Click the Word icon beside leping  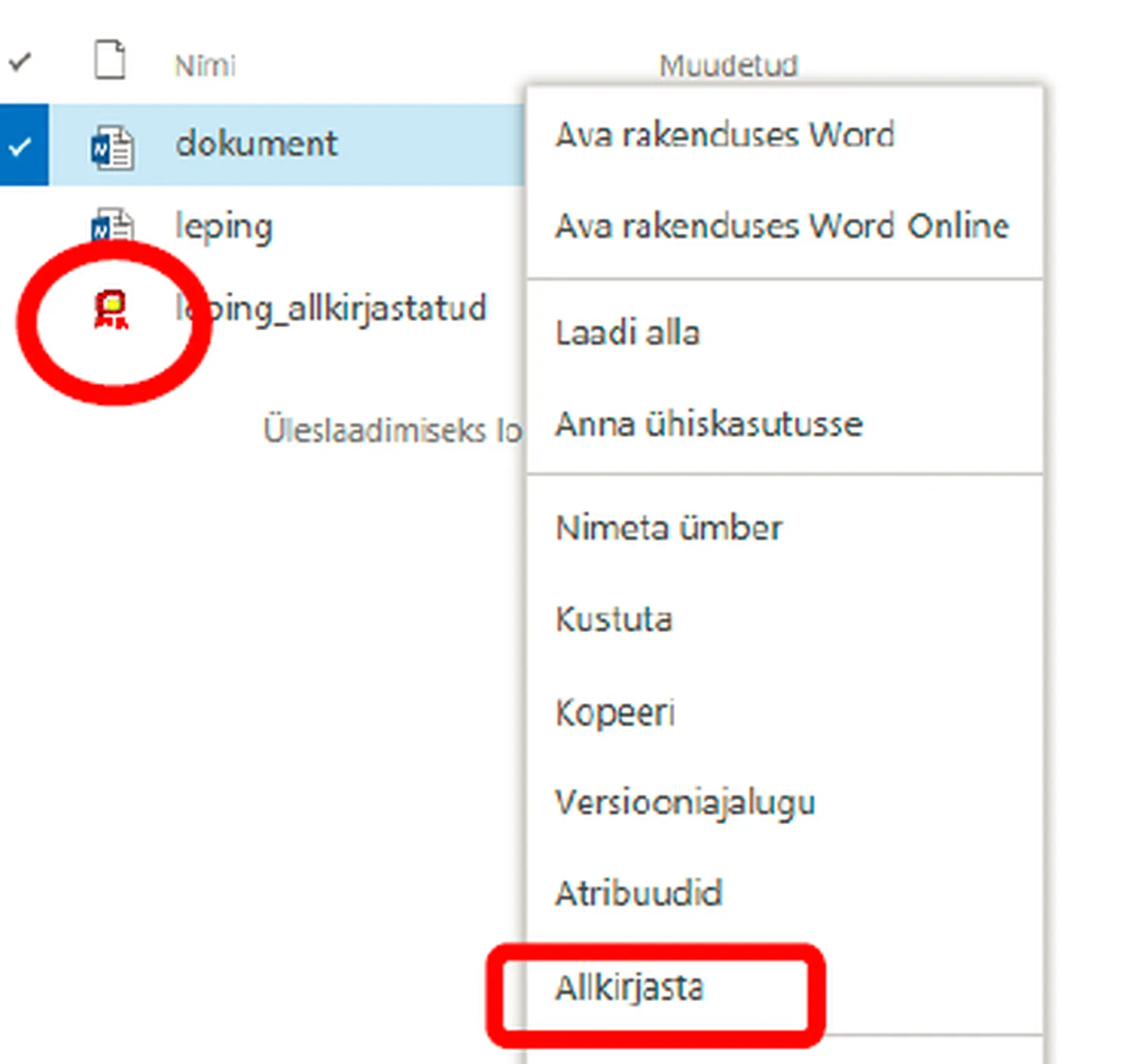tap(112, 225)
